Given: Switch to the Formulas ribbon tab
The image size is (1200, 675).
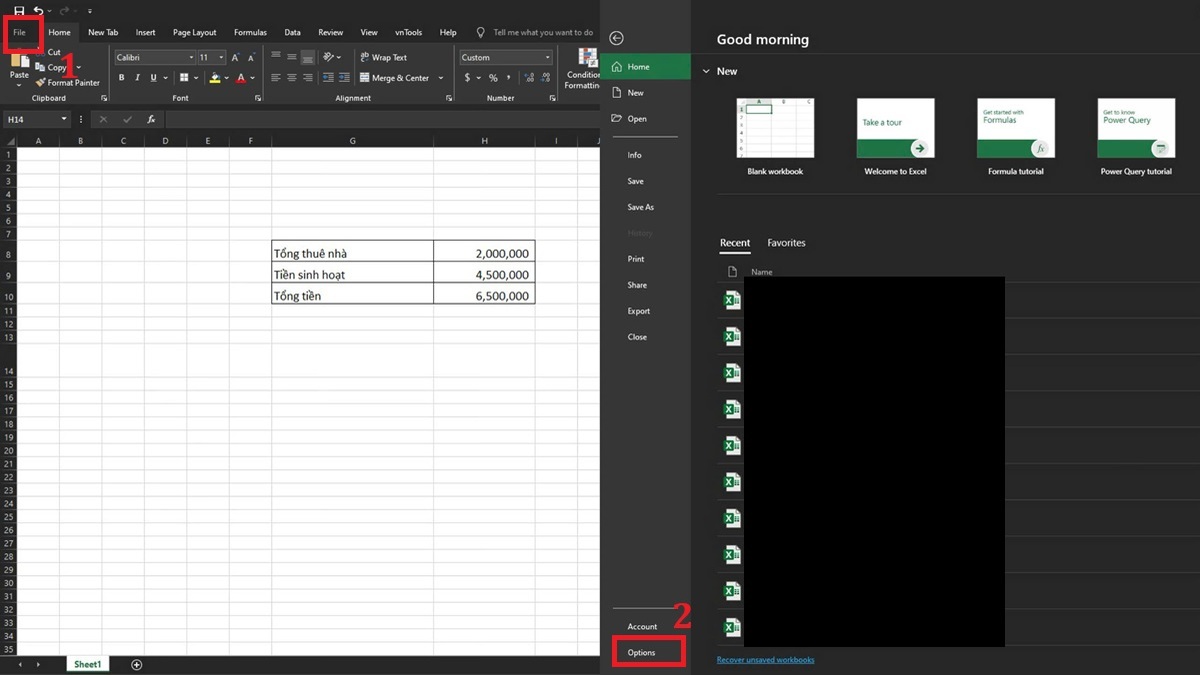Looking at the screenshot, I should (x=250, y=32).
